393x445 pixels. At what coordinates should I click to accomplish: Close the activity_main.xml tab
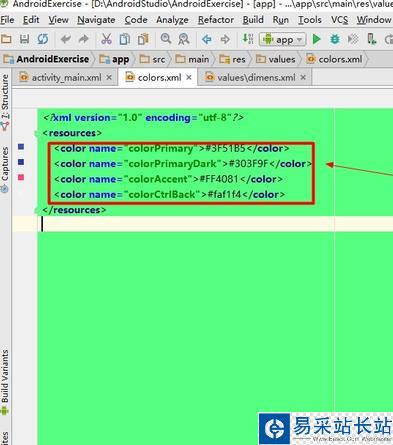pos(109,78)
